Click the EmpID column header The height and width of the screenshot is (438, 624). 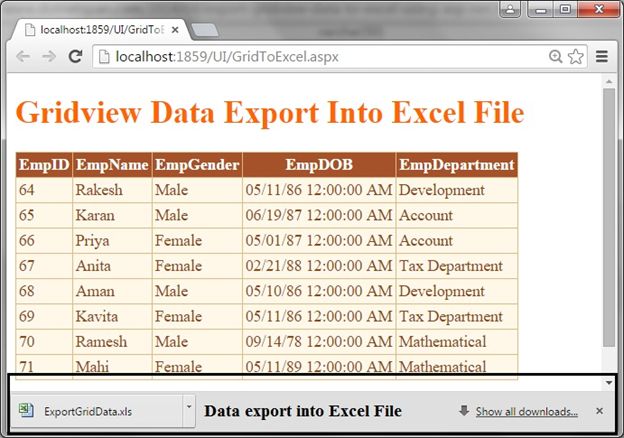(44, 165)
